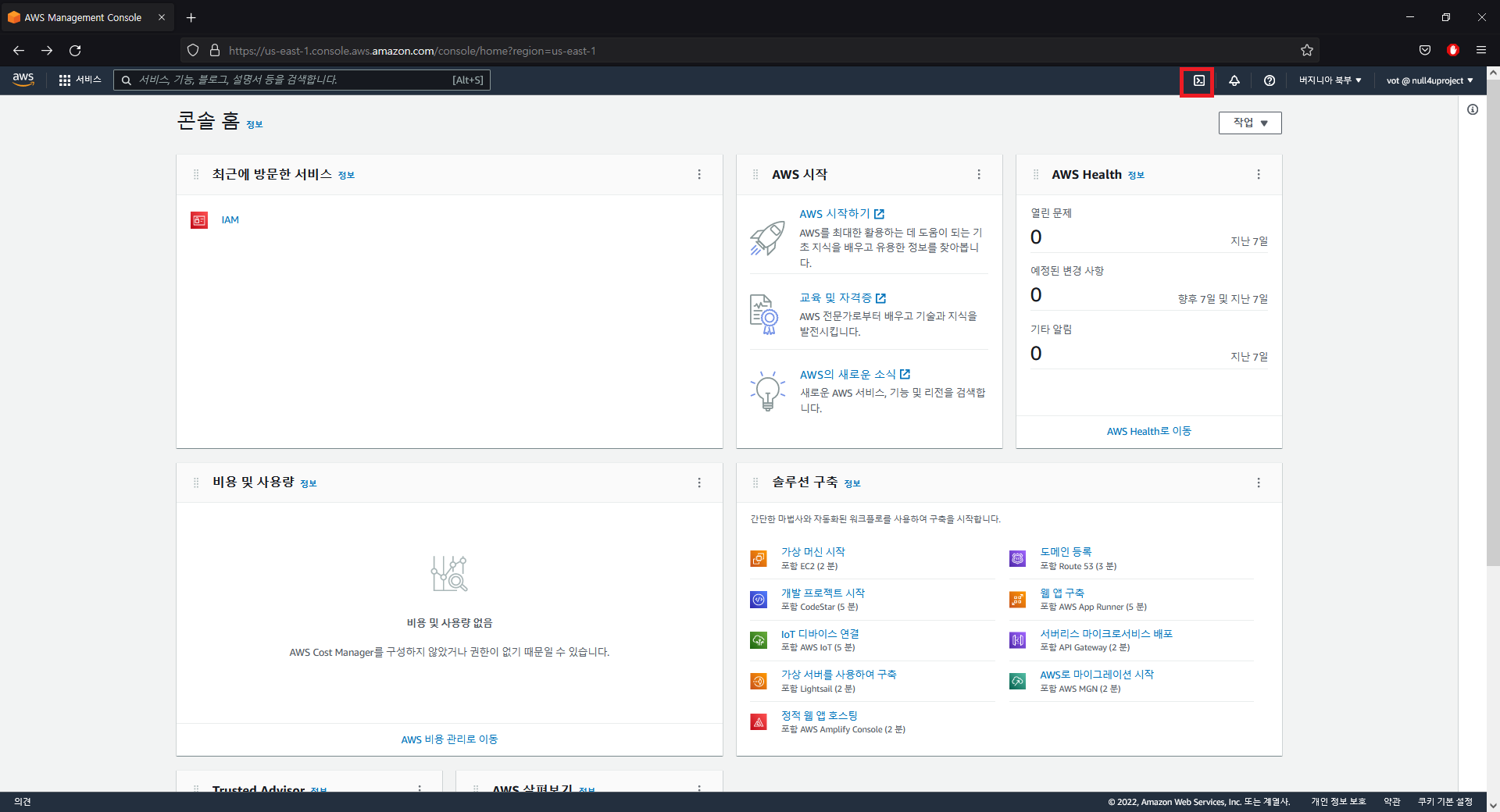Click the Lightsail virtual server icon
The image size is (1500, 812).
pos(759,681)
